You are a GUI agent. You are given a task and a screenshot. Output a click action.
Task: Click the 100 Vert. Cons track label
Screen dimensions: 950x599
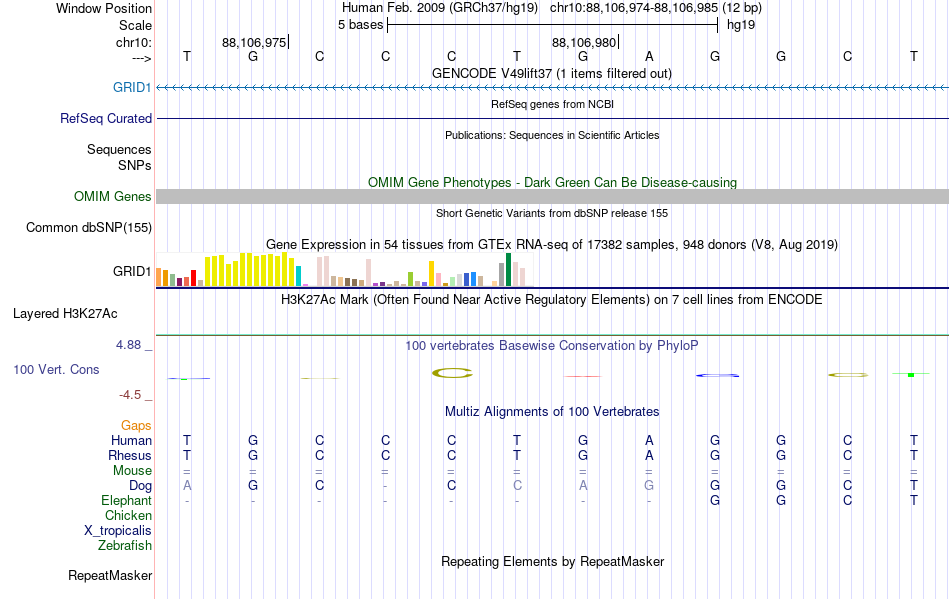coord(56,369)
